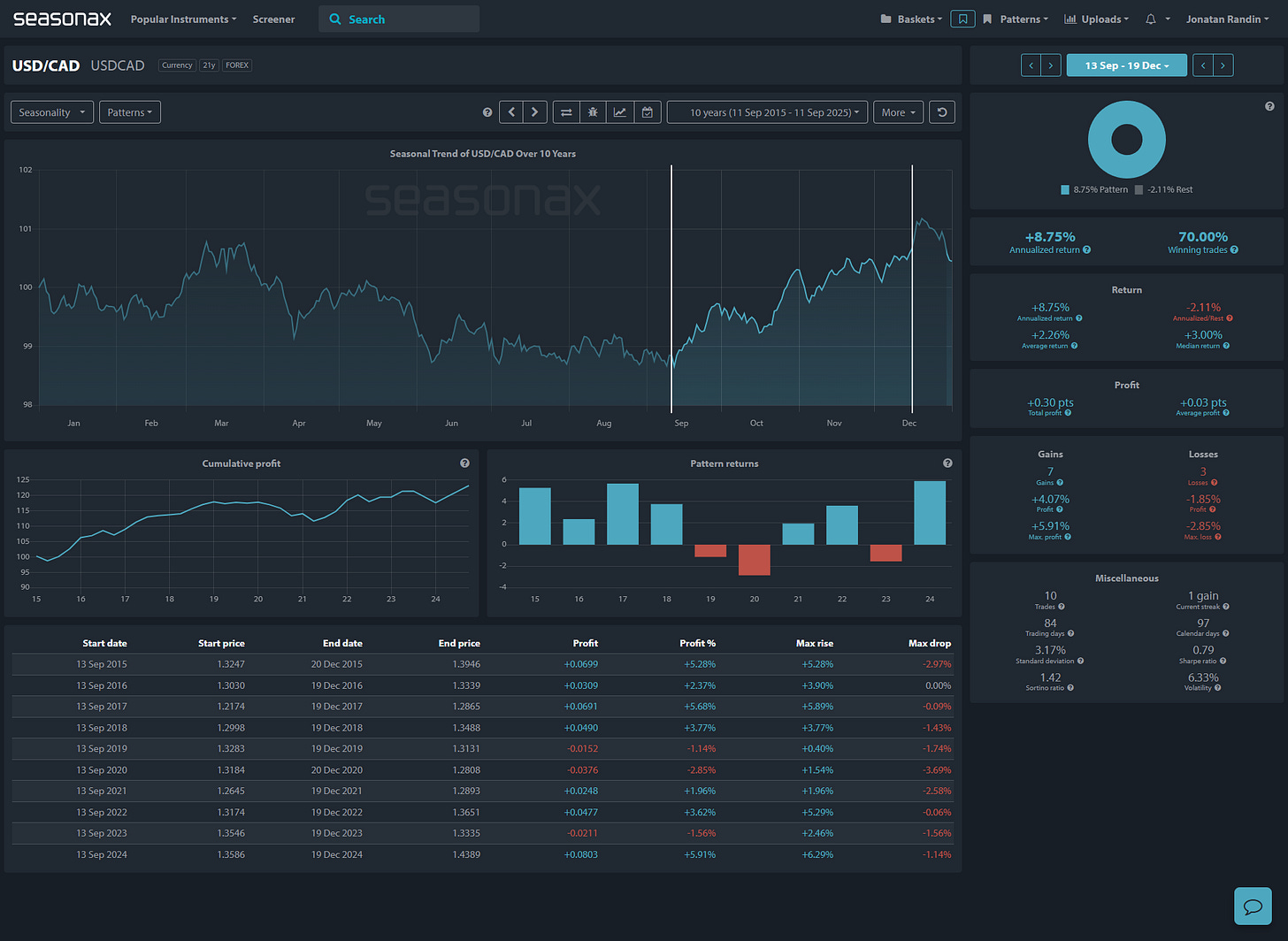The image size is (1288, 941).
Task: Open the help question mark beside the chart toolbar
Action: click(487, 111)
